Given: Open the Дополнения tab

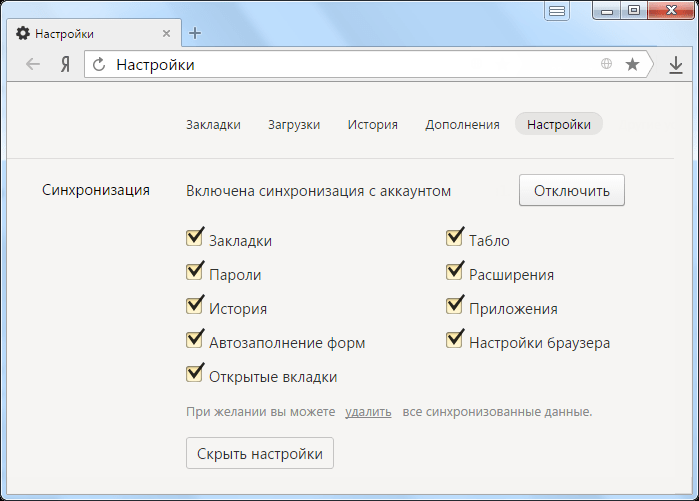Looking at the screenshot, I should point(462,124).
